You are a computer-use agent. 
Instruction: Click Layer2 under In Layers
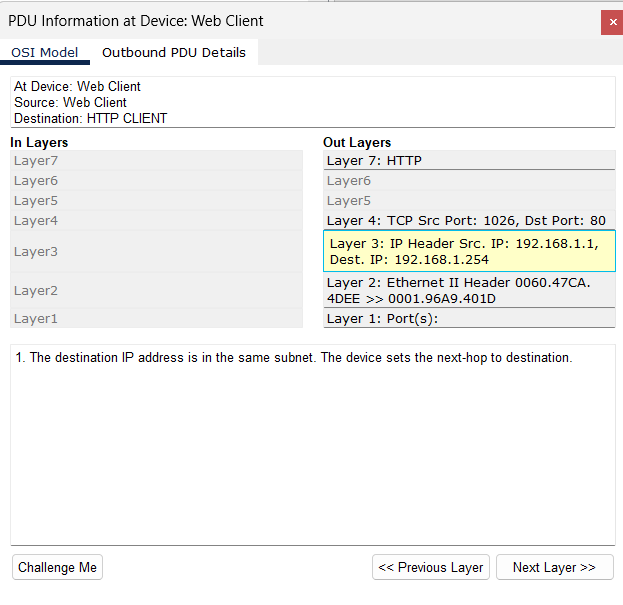[157, 290]
